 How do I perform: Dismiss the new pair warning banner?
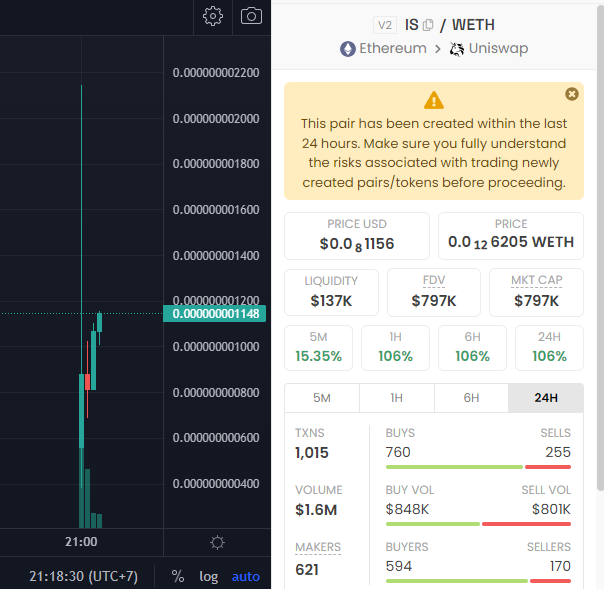[x=572, y=94]
